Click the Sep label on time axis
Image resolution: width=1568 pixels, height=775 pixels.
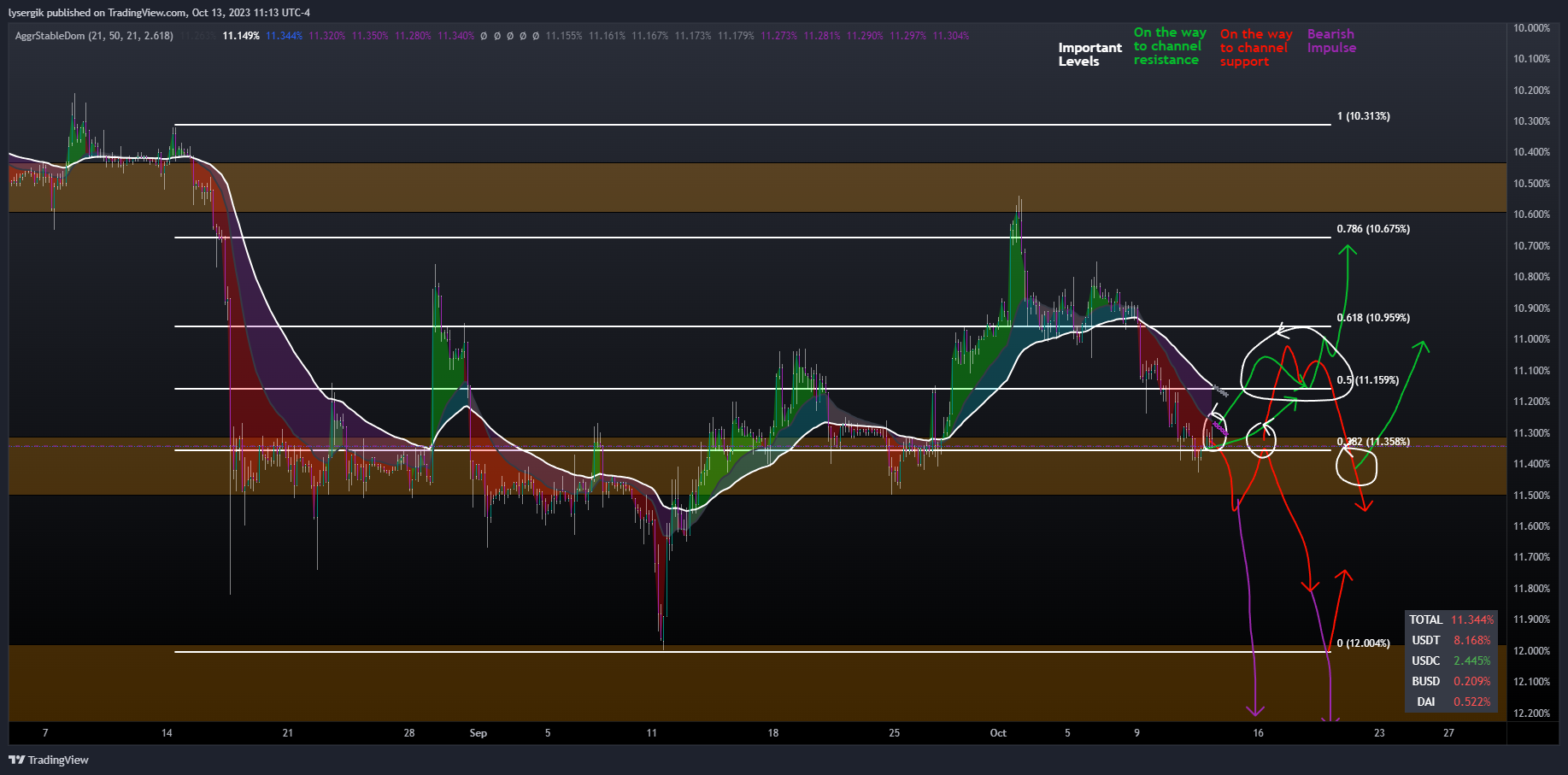pyautogui.click(x=479, y=733)
